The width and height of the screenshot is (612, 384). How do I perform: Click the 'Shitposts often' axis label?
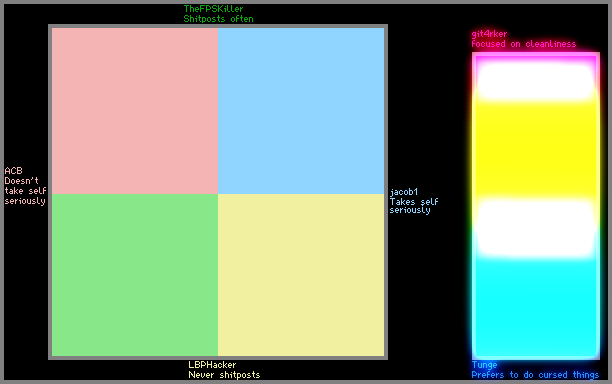point(218,19)
